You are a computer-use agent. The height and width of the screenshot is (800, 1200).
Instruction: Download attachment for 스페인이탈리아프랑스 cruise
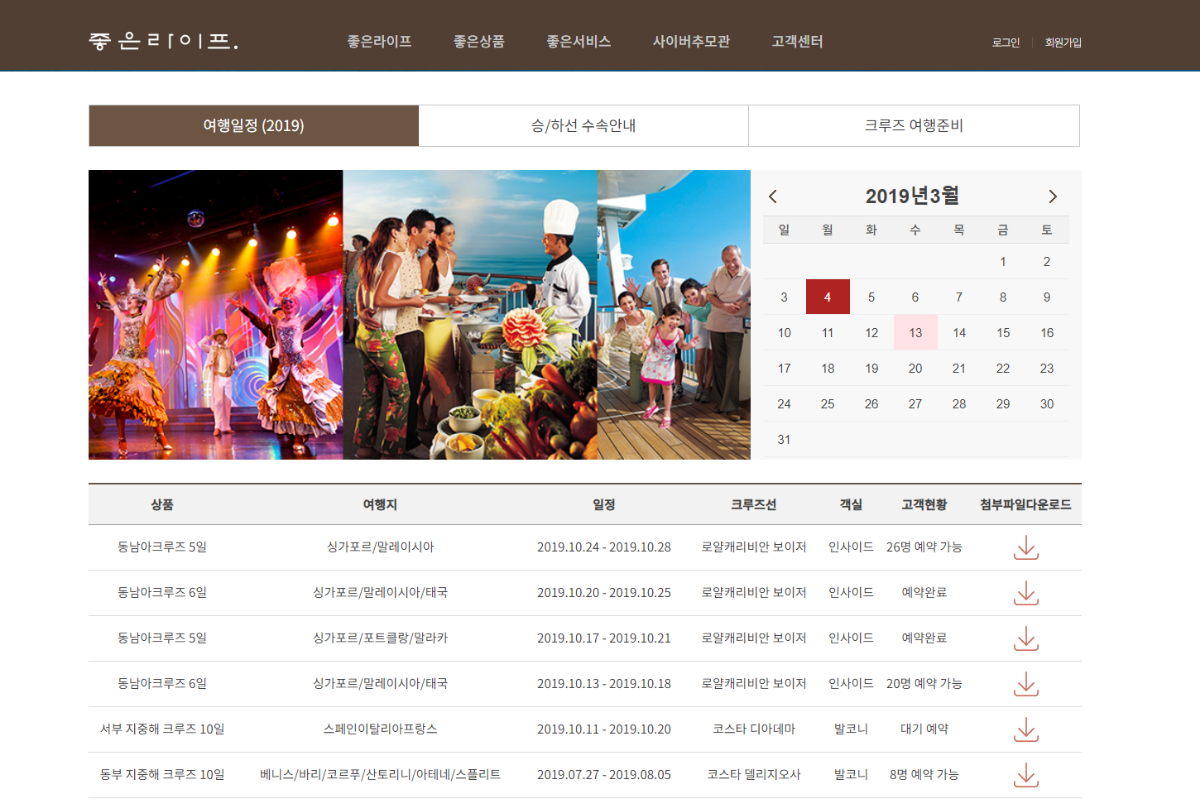click(x=1026, y=729)
